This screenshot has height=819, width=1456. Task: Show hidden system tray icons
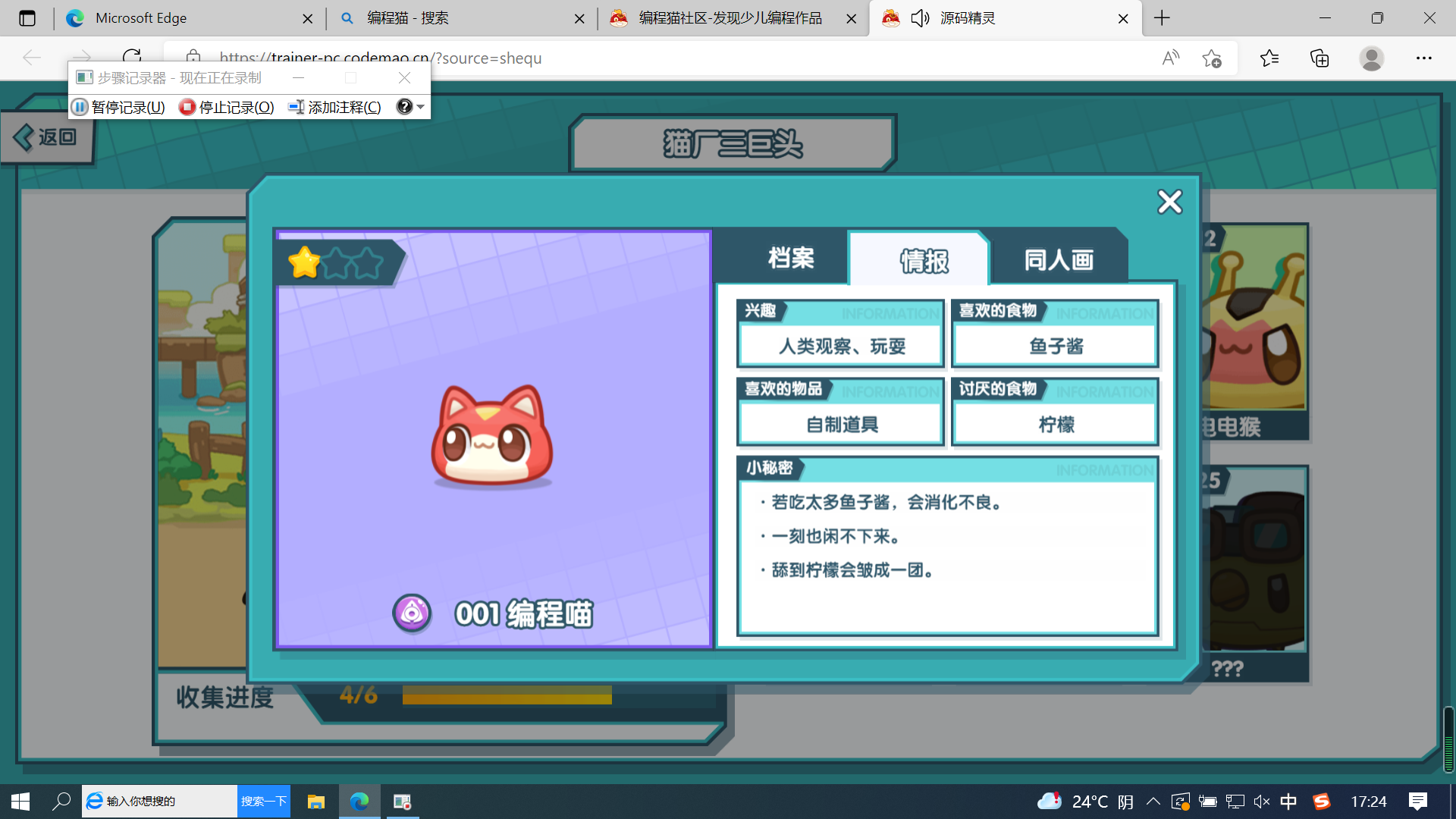pyautogui.click(x=1153, y=802)
